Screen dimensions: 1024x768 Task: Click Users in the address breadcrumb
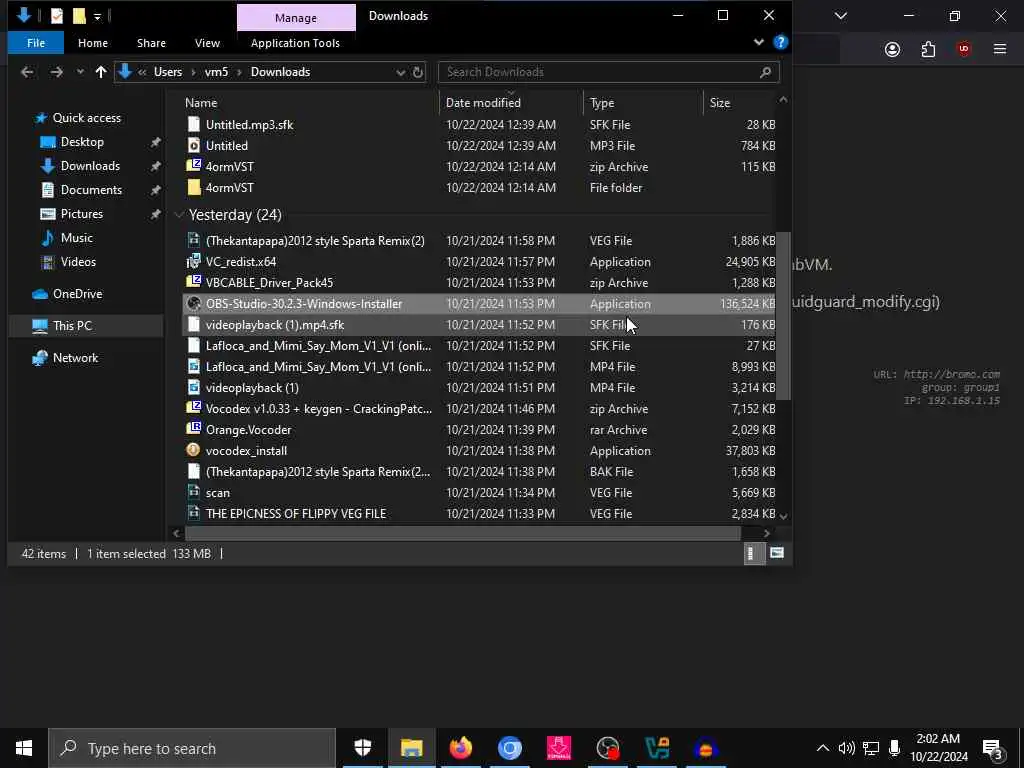(x=168, y=72)
